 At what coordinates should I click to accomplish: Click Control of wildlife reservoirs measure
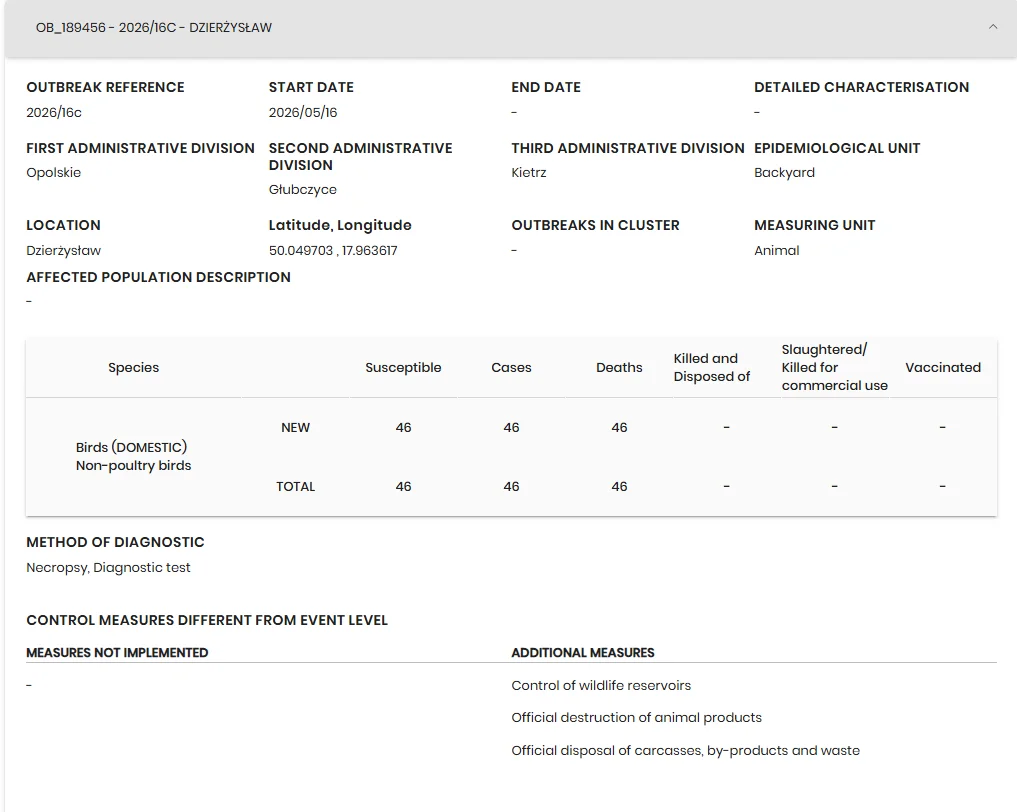[x=601, y=686]
